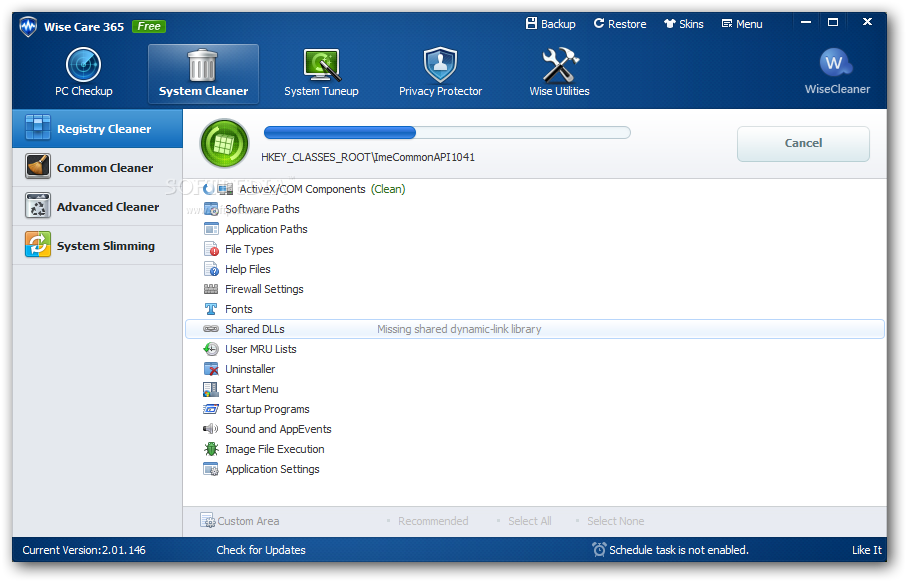Select the System Tuneup monitor icon

pyautogui.click(x=321, y=66)
